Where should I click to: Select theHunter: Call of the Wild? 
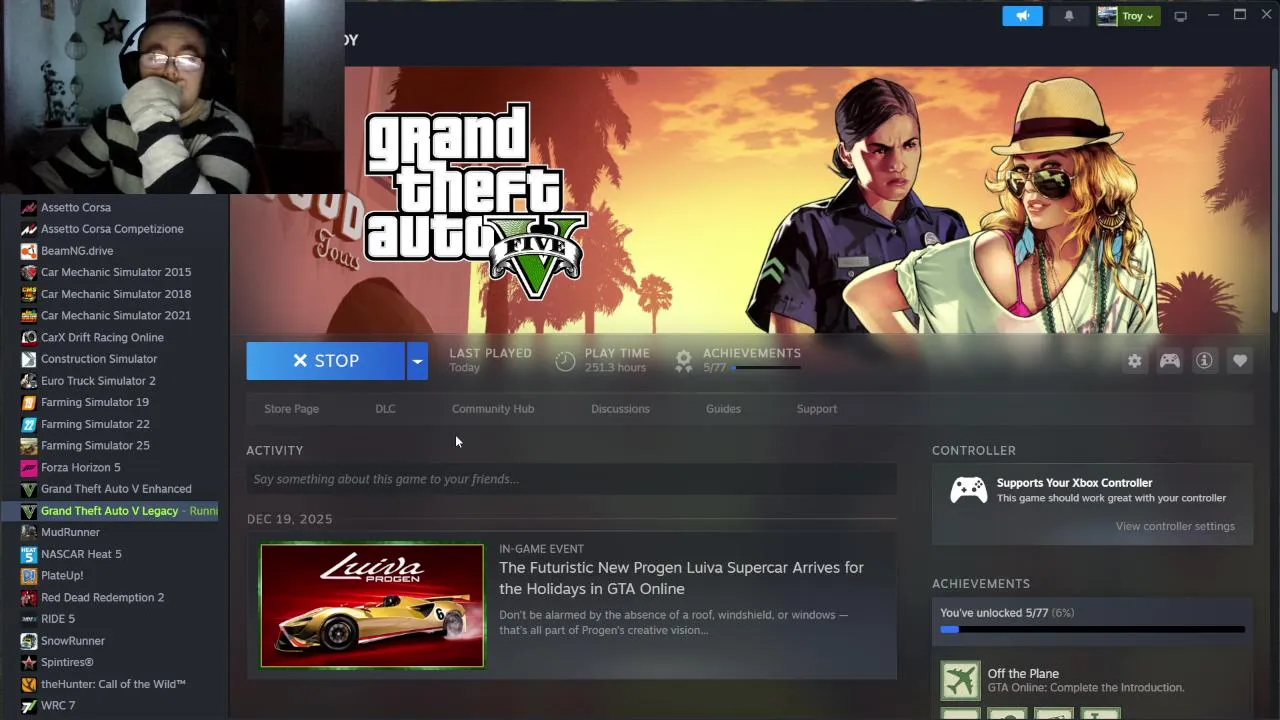click(113, 684)
